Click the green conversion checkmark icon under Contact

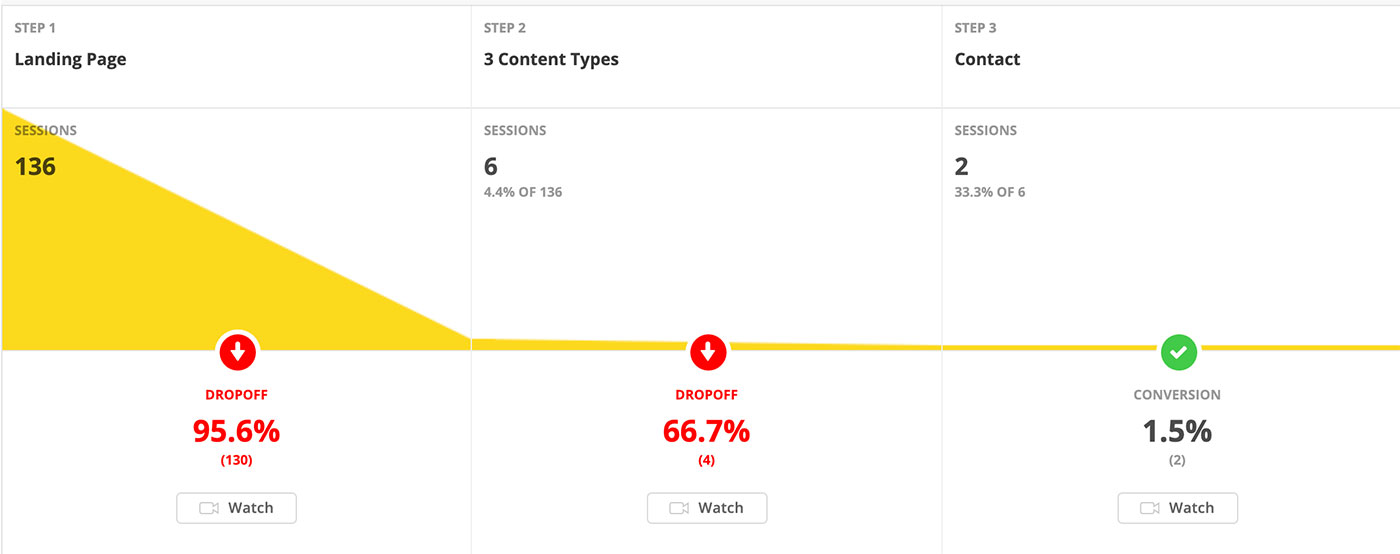tap(1178, 351)
